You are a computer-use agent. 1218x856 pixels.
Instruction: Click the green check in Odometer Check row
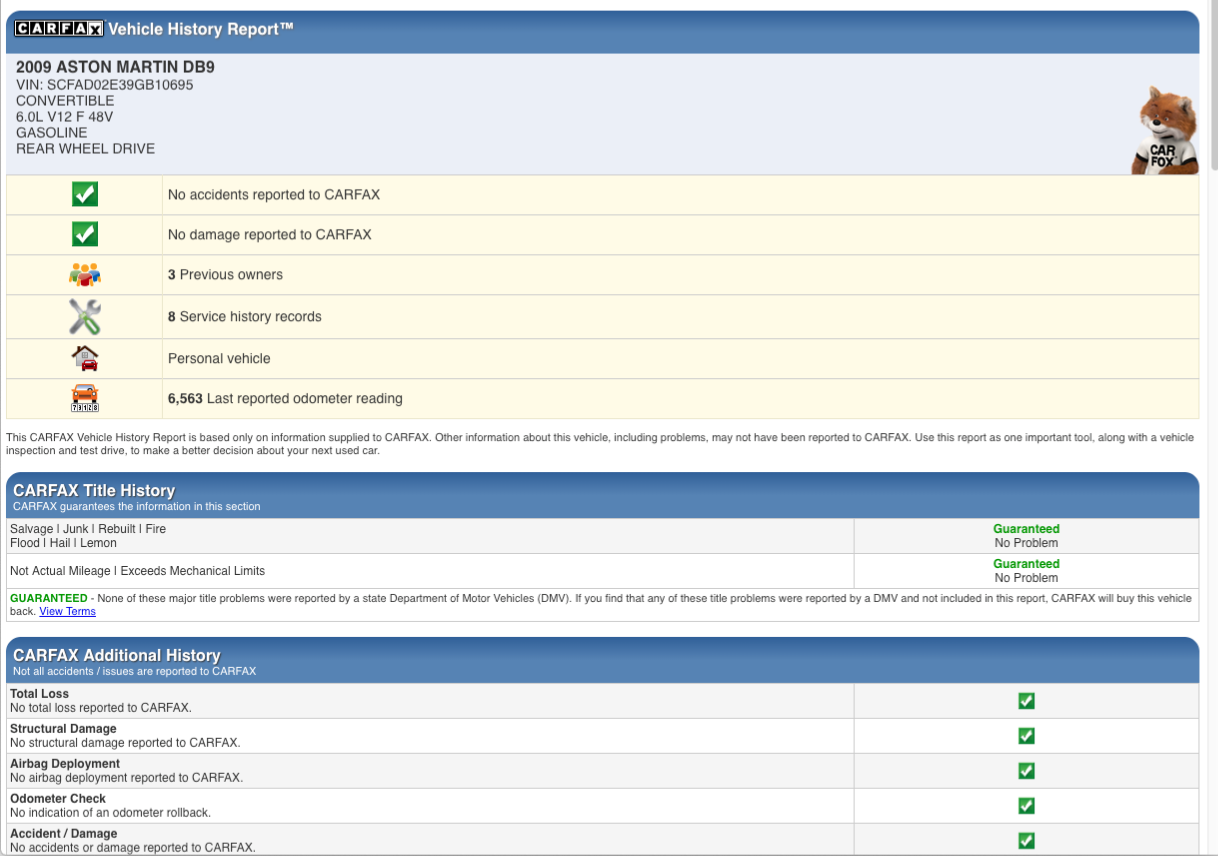[x=1026, y=806]
